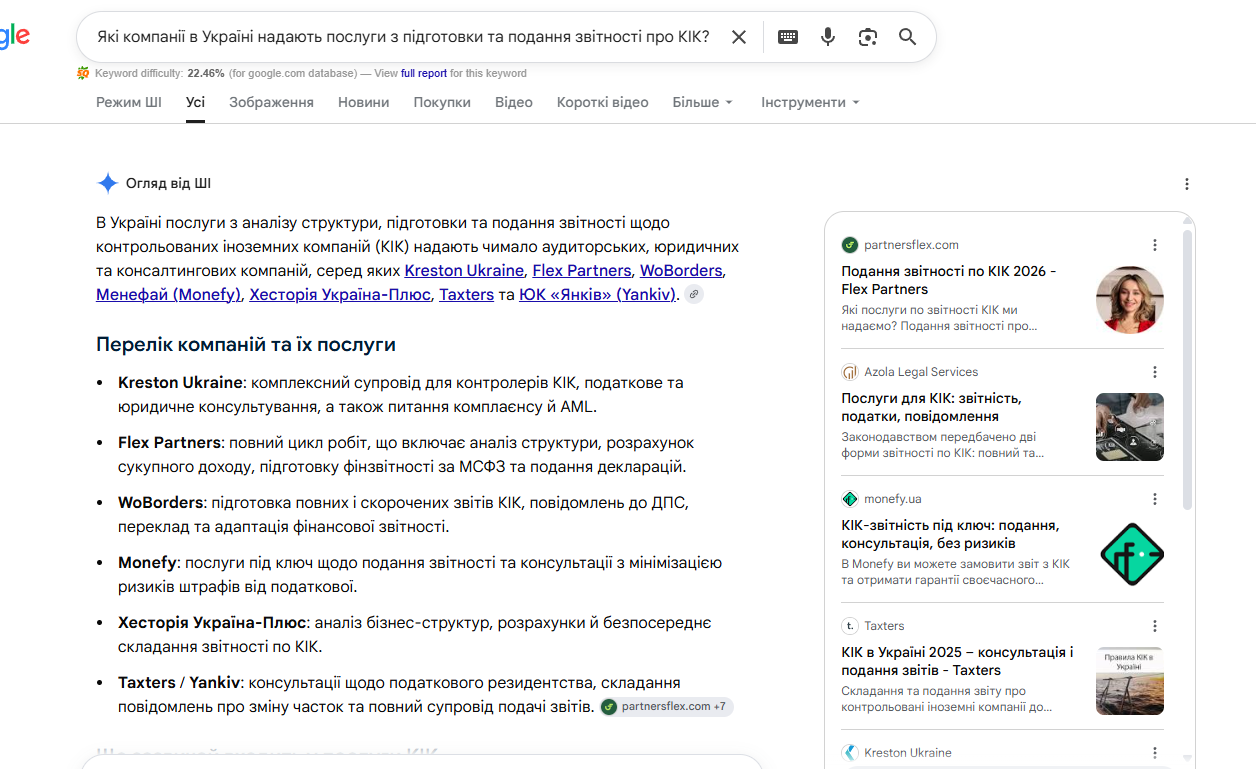Click the monefy.ua favicon

850,499
